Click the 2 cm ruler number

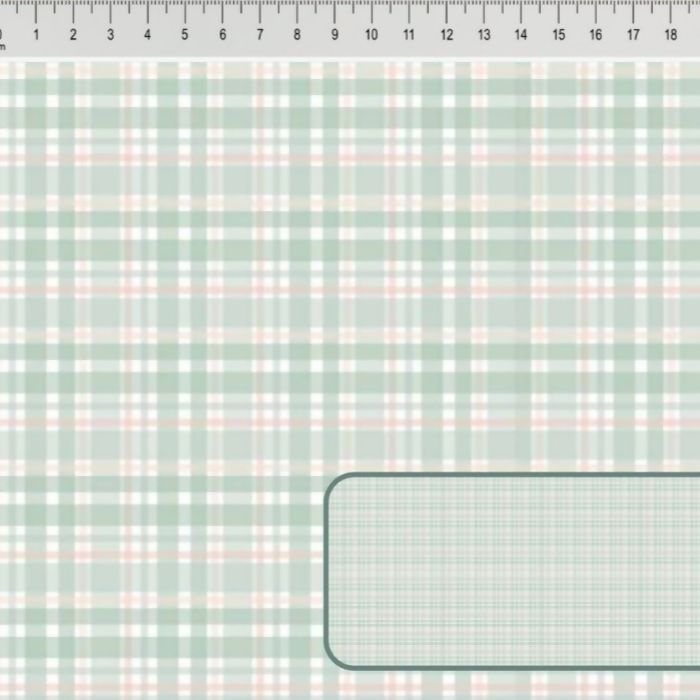click(x=73, y=35)
